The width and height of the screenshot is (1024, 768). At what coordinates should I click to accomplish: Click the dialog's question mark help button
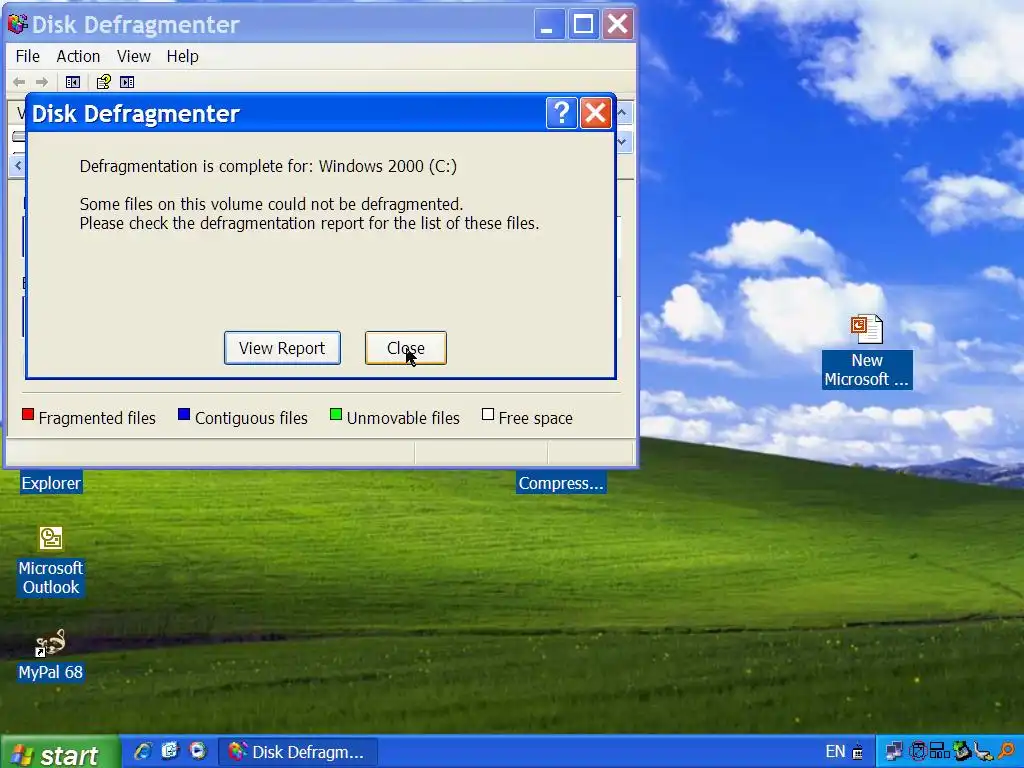[x=562, y=113]
